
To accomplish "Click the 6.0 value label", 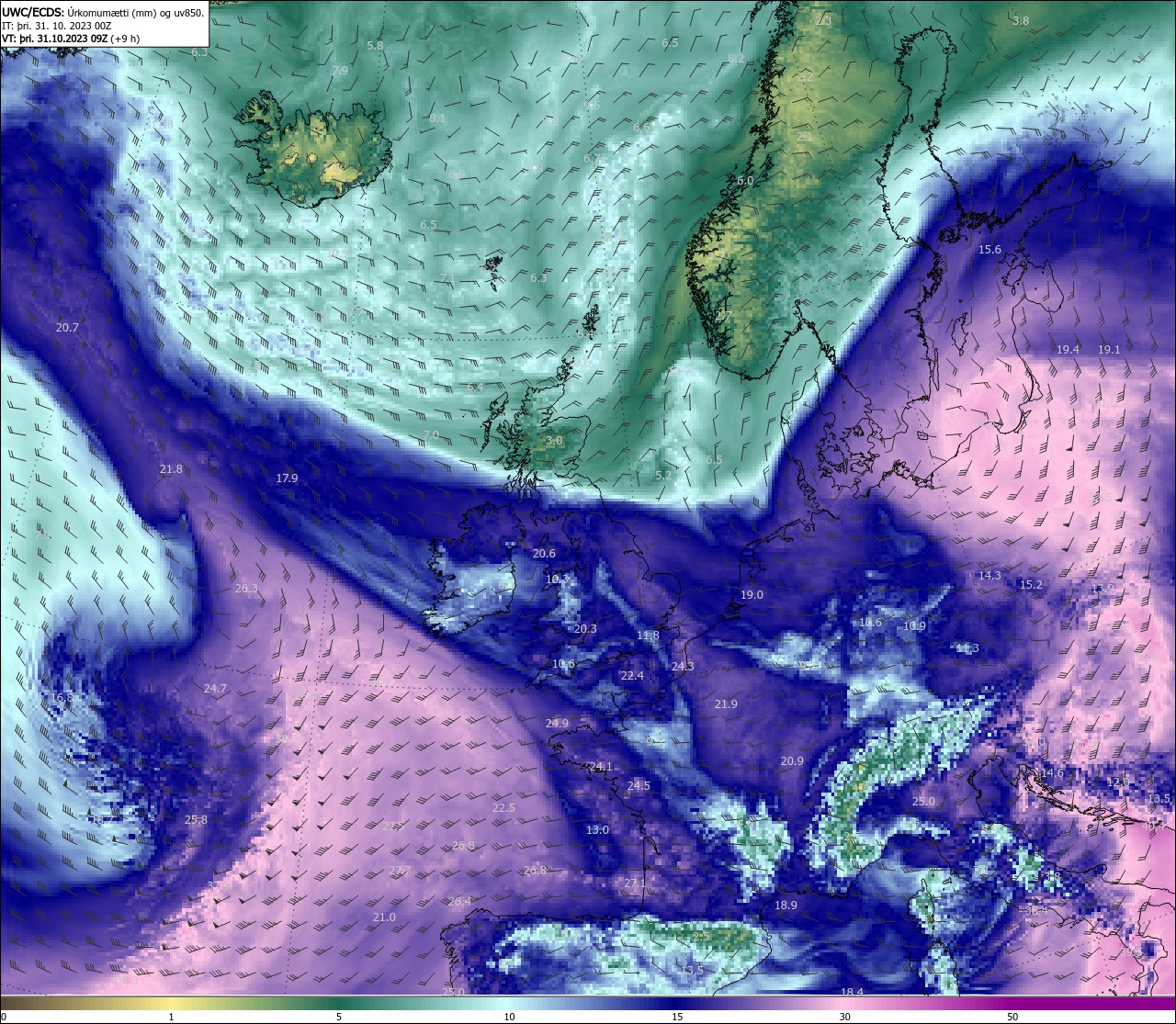I will pyautogui.click(x=745, y=181).
